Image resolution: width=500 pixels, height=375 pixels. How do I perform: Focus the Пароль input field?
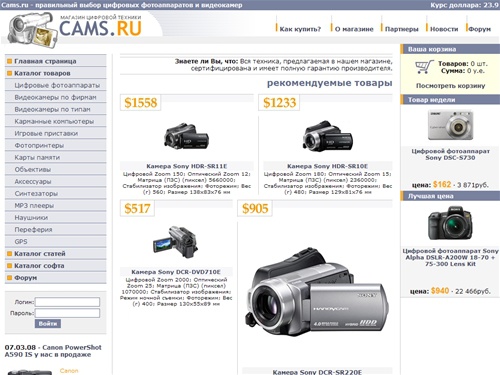(67, 313)
